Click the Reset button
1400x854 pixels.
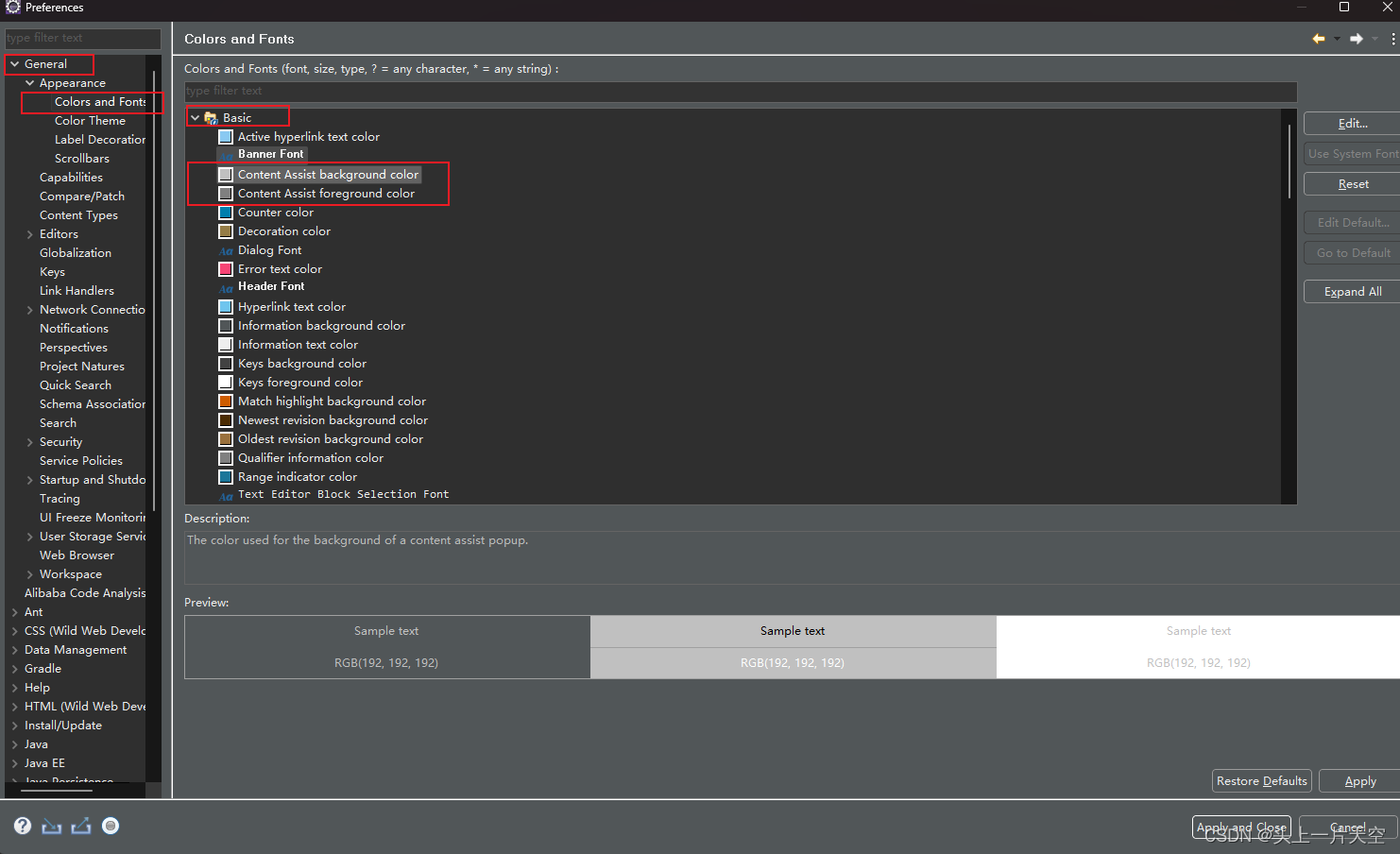point(1352,184)
